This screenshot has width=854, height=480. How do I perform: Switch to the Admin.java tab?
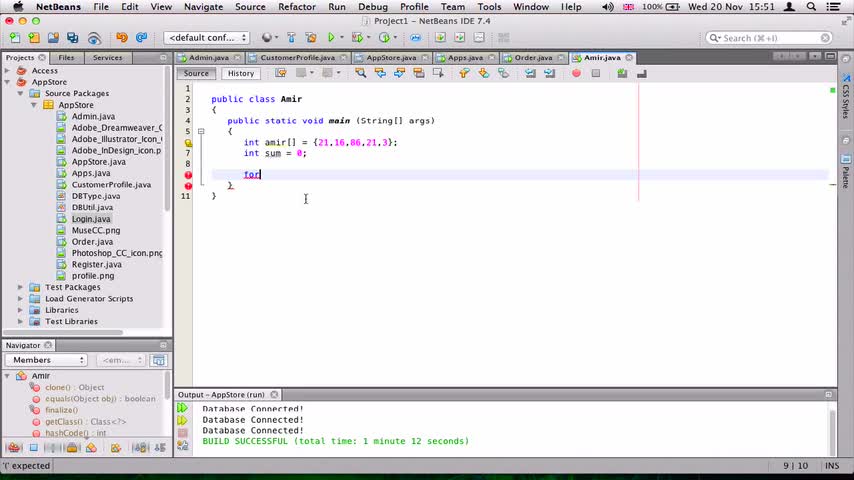(x=209, y=57)
